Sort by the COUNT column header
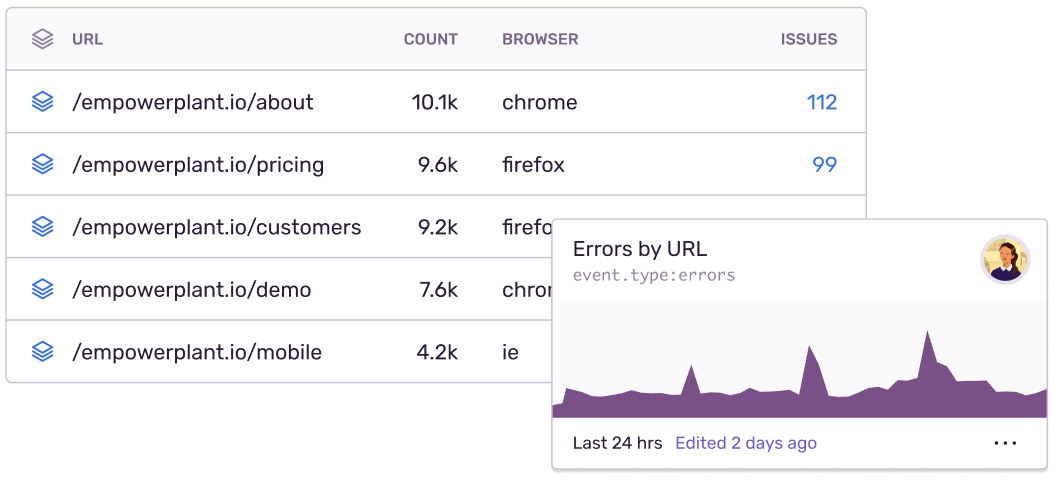This screenshot has width=1056, height=481. pyautogui.click(x=430, y=40)
